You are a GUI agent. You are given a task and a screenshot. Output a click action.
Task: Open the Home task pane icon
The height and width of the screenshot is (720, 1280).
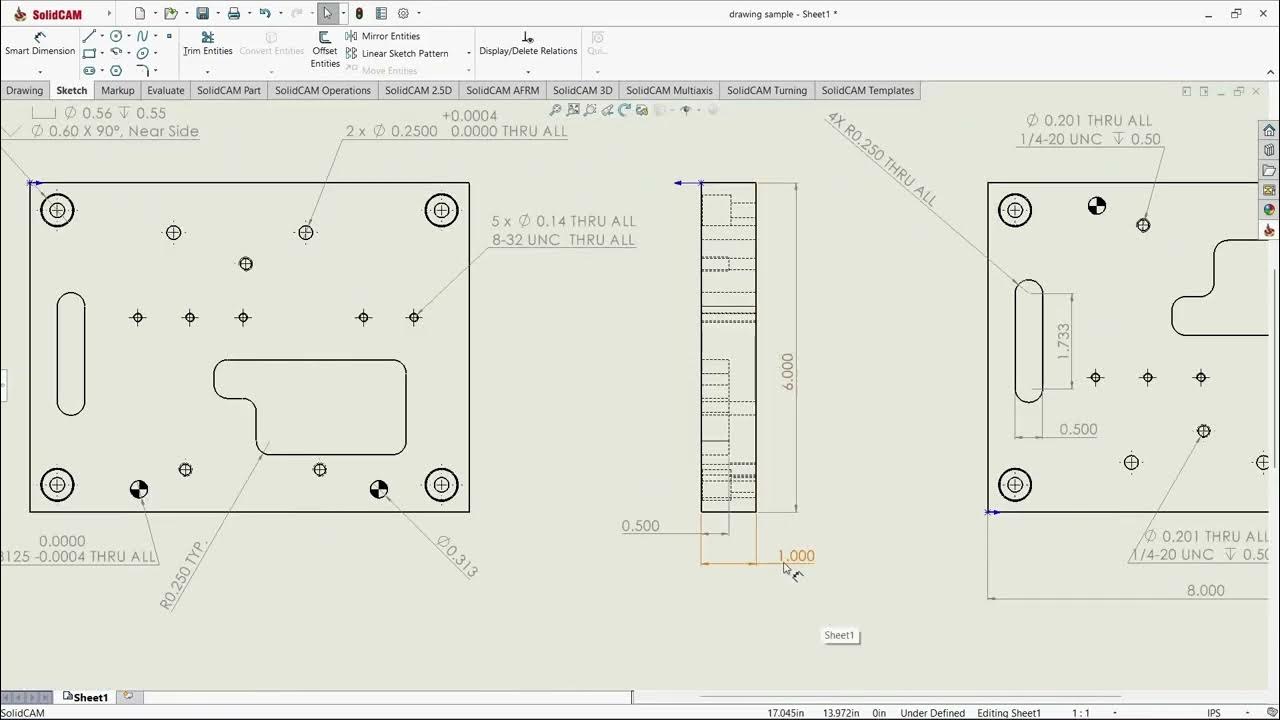coord(1269,130)
